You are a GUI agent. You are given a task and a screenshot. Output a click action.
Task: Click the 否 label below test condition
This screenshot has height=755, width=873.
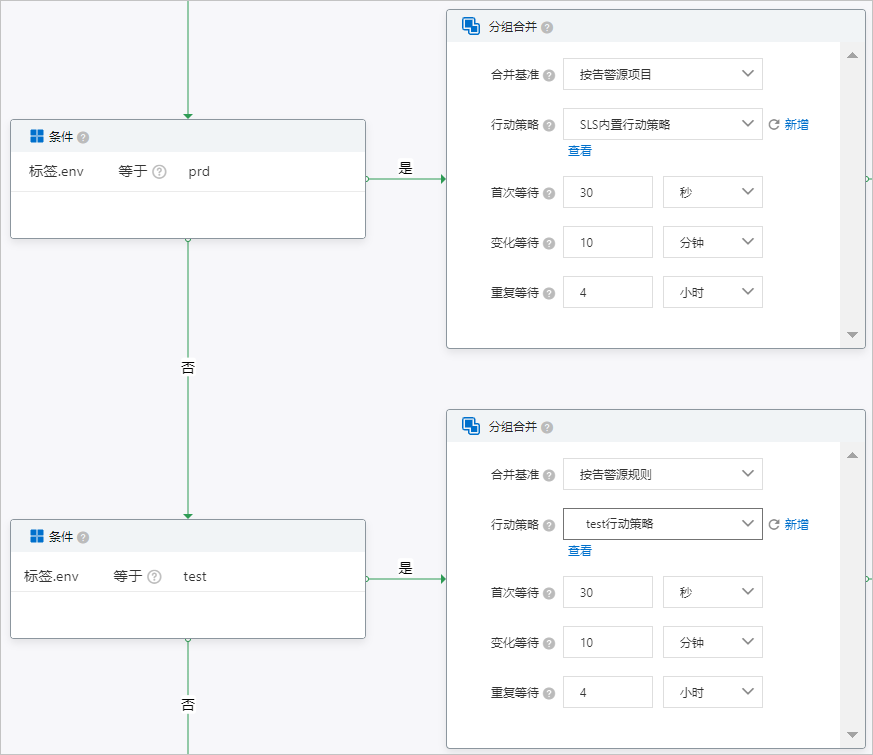pyautogui.click(x=188, y=705)
